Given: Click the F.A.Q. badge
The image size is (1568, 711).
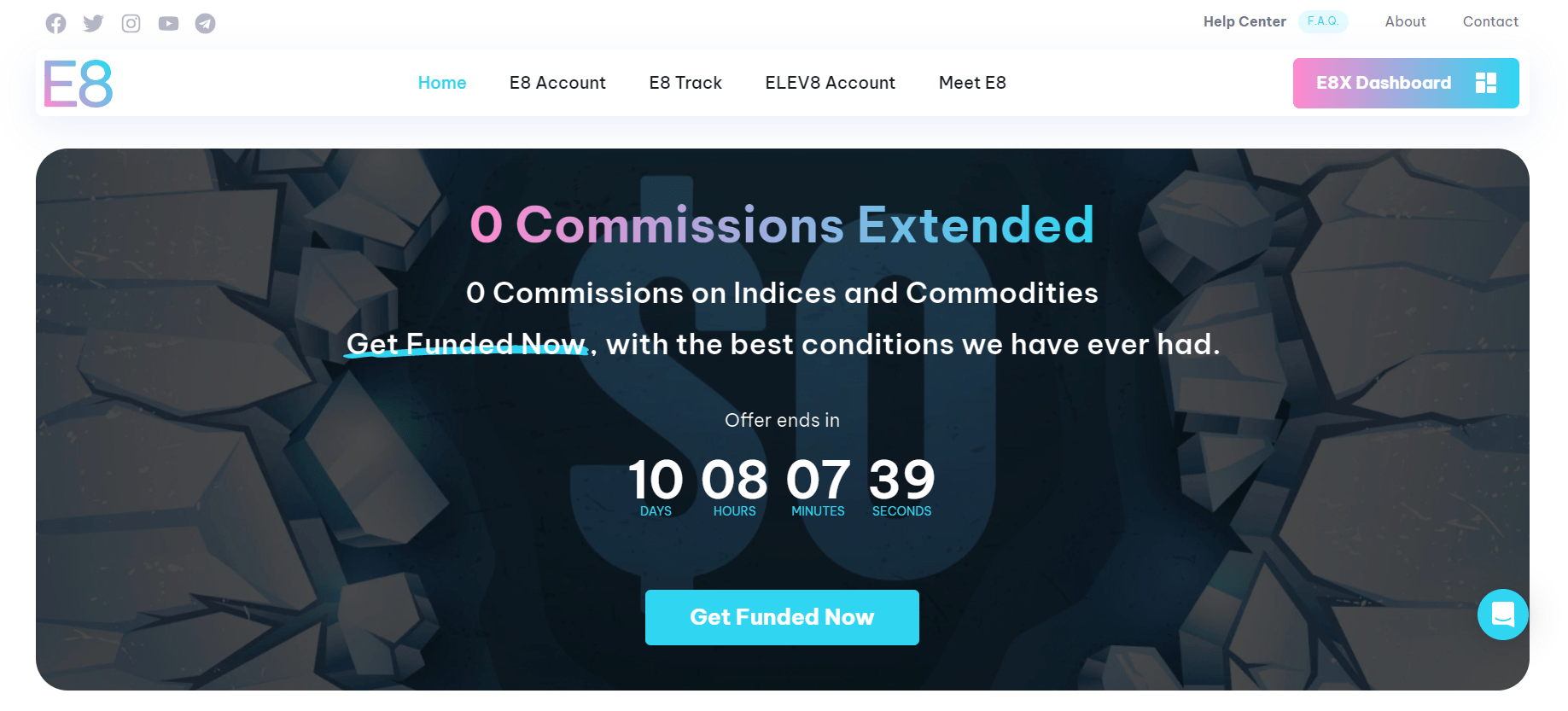Looking at the screenshot, I should coord(1323,21).
